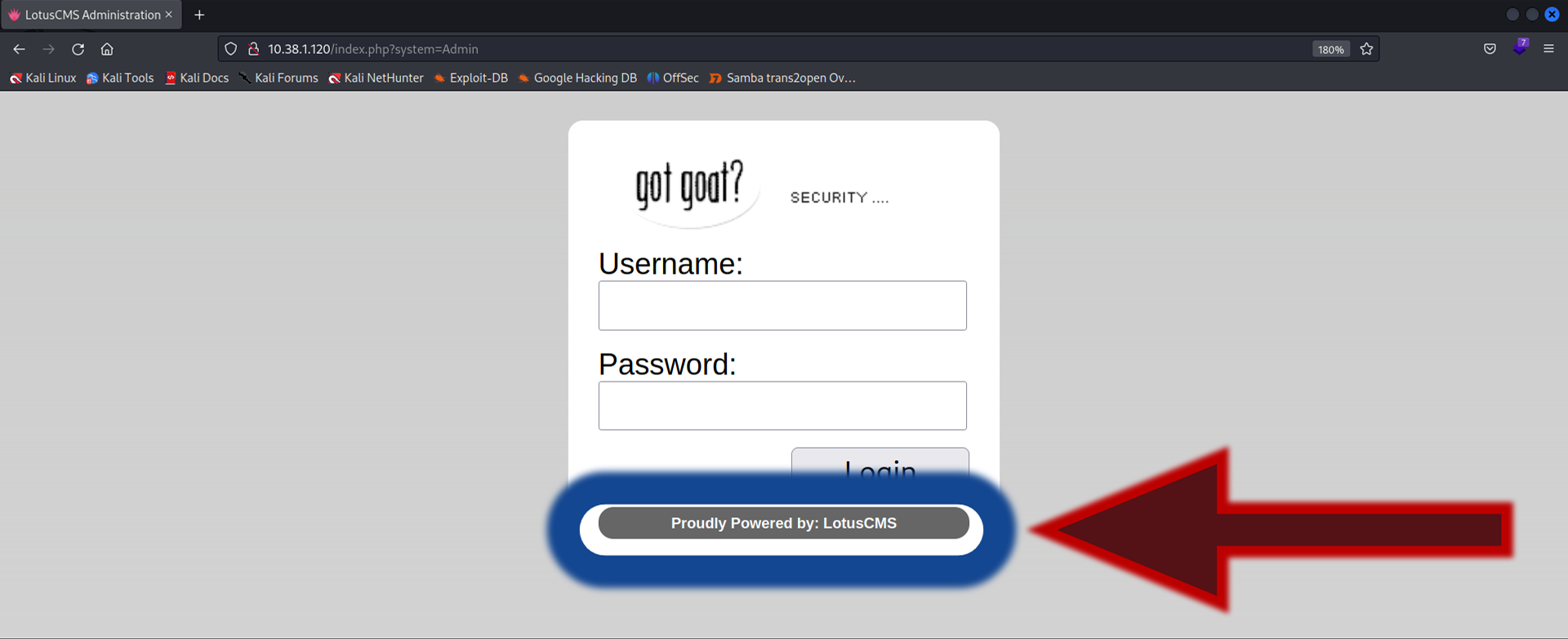Select the LotusCMS Administration tab

pos(91,15)
